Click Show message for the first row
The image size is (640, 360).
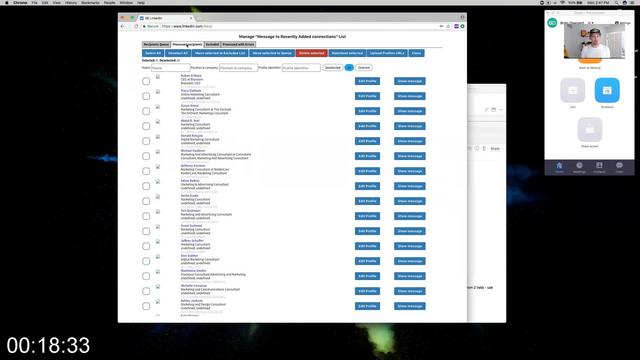point(410,81)
